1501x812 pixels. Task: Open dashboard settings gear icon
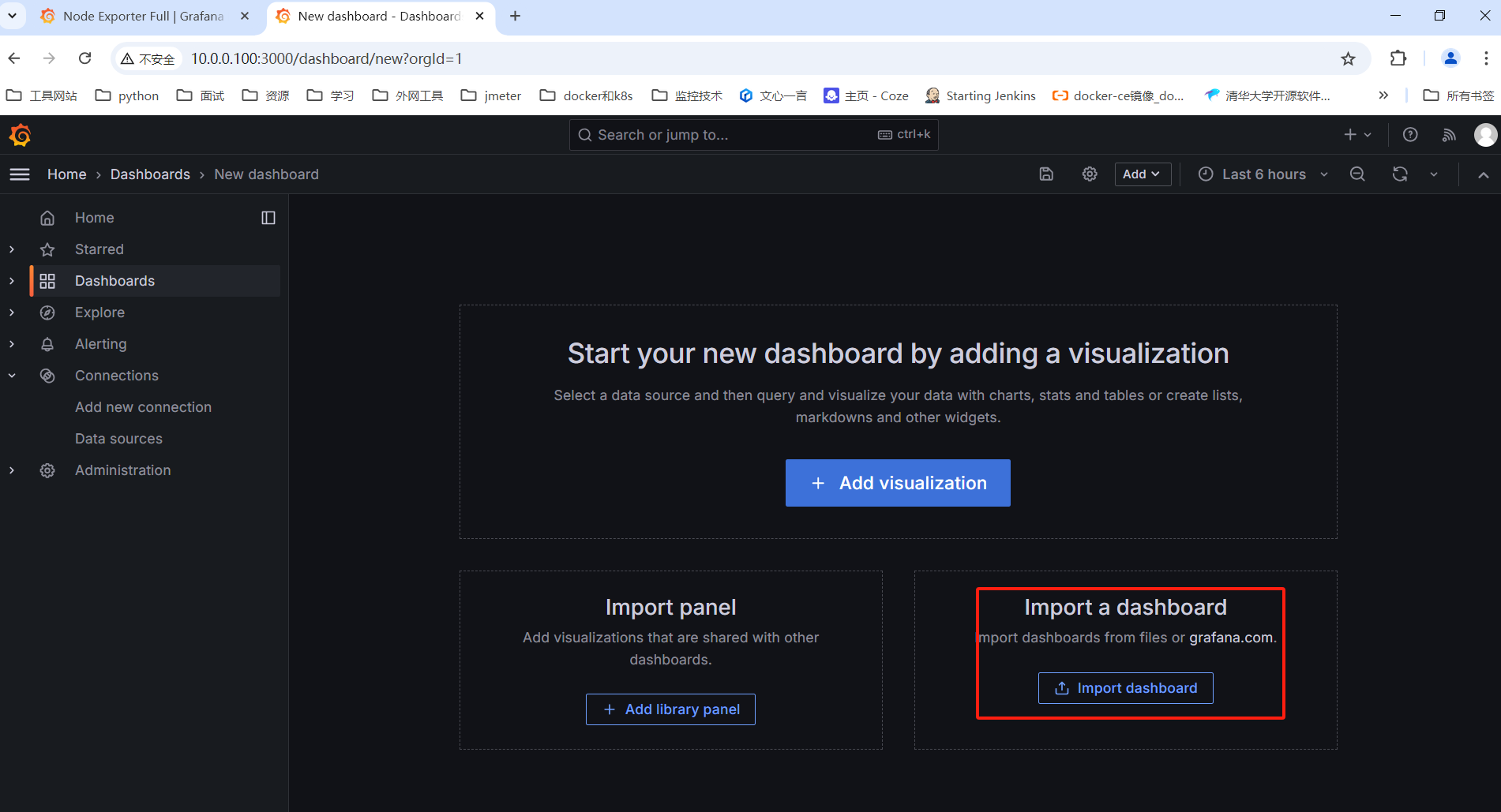coord(1090,174)
